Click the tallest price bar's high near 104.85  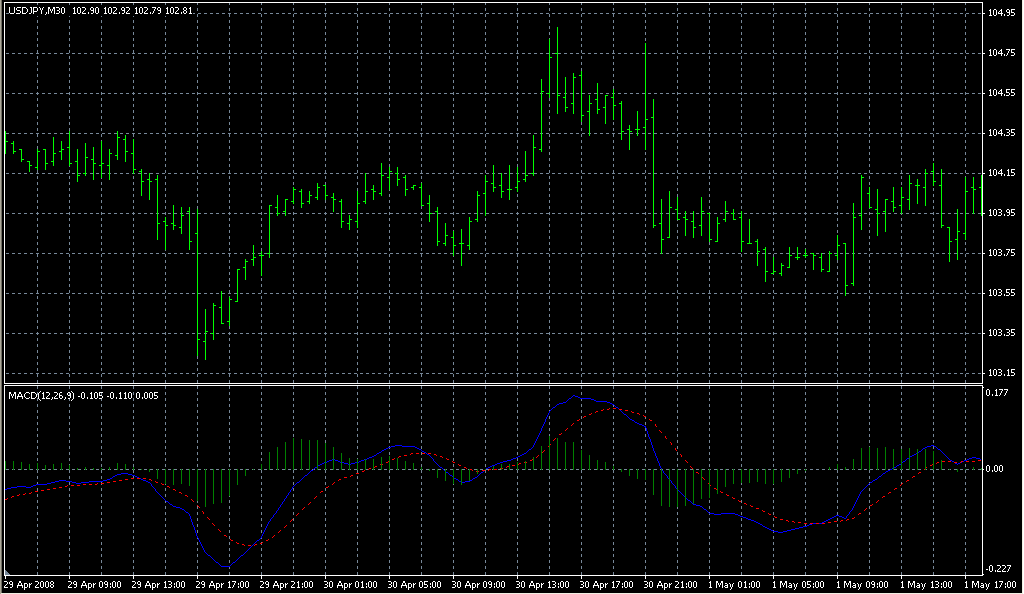(556, 29)
